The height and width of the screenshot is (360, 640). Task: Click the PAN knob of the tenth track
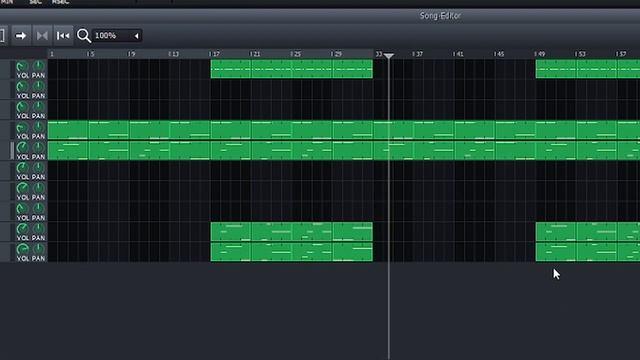click(38, 249)
